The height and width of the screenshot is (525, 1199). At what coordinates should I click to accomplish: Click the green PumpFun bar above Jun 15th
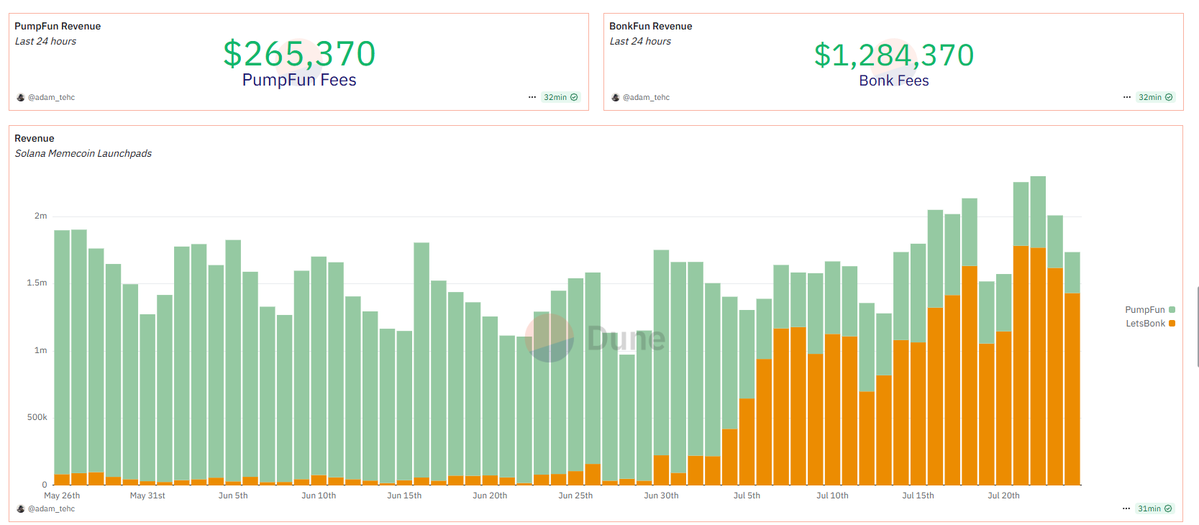click(405, 406)
